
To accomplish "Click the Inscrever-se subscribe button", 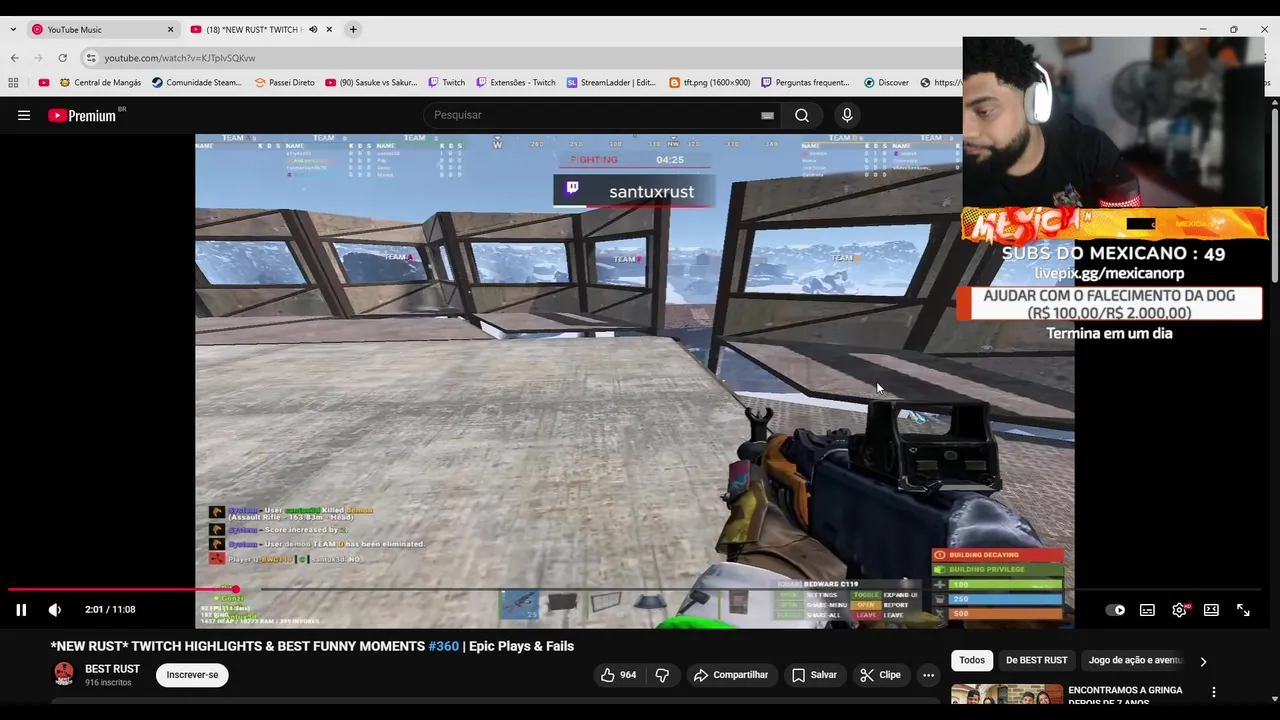I will click(192, 675).
